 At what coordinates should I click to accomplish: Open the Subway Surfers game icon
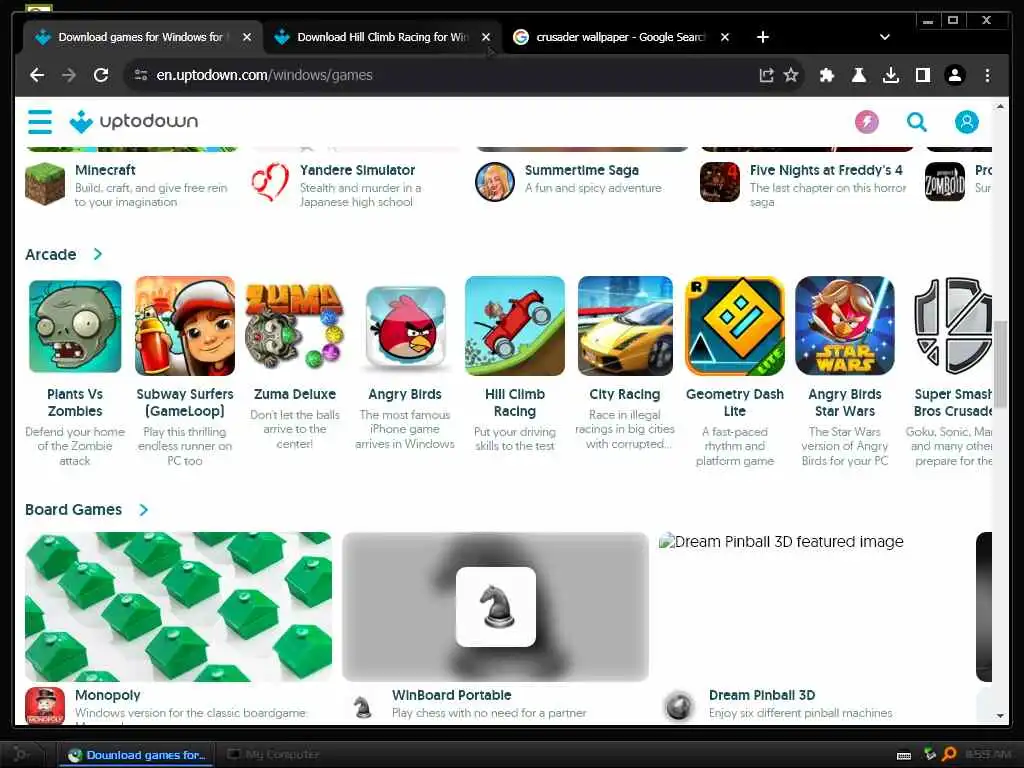pyautogui.click(x=185, y=326)
